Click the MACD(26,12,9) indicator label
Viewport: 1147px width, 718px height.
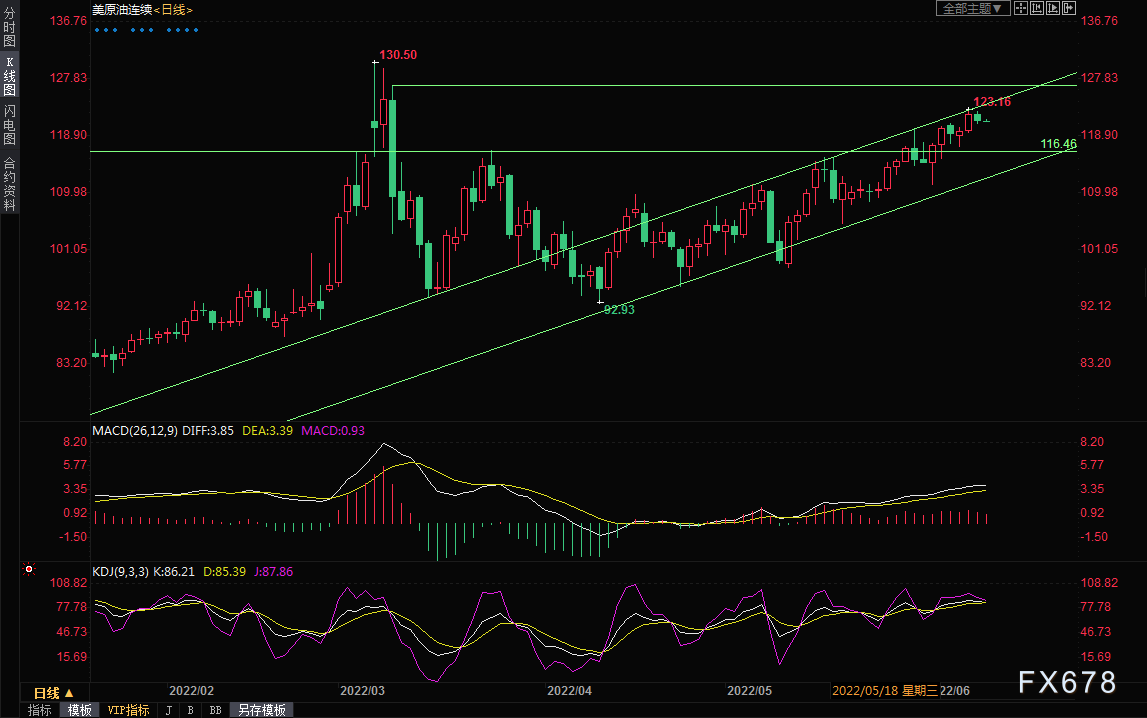[135, 431]
